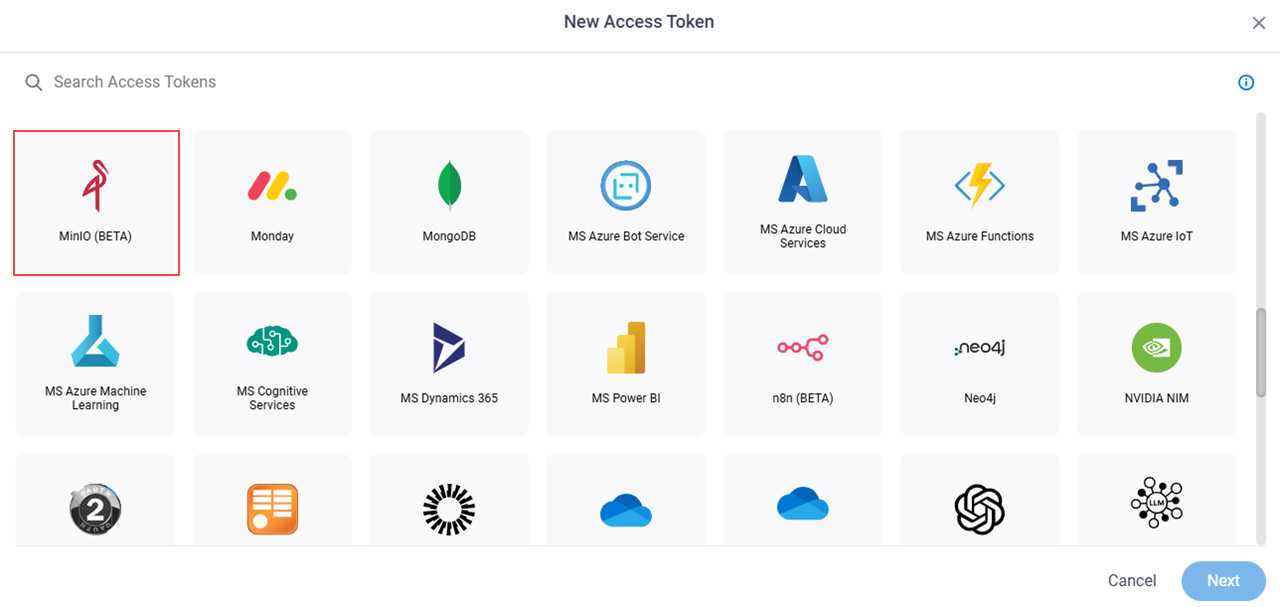Choose the MS Azure Functions tile
The width and height of the screenshot is (1280, 607).
[980, 202]
